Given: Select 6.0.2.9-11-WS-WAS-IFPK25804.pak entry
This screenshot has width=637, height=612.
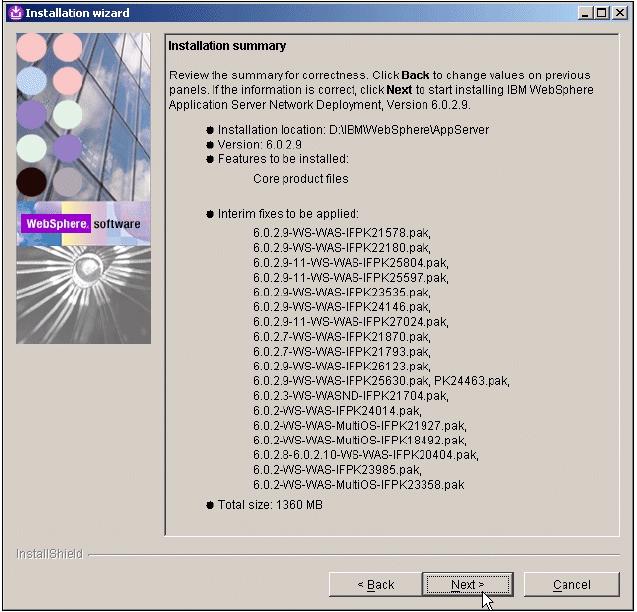Looking at the screenshot, I should coord(351,263).
